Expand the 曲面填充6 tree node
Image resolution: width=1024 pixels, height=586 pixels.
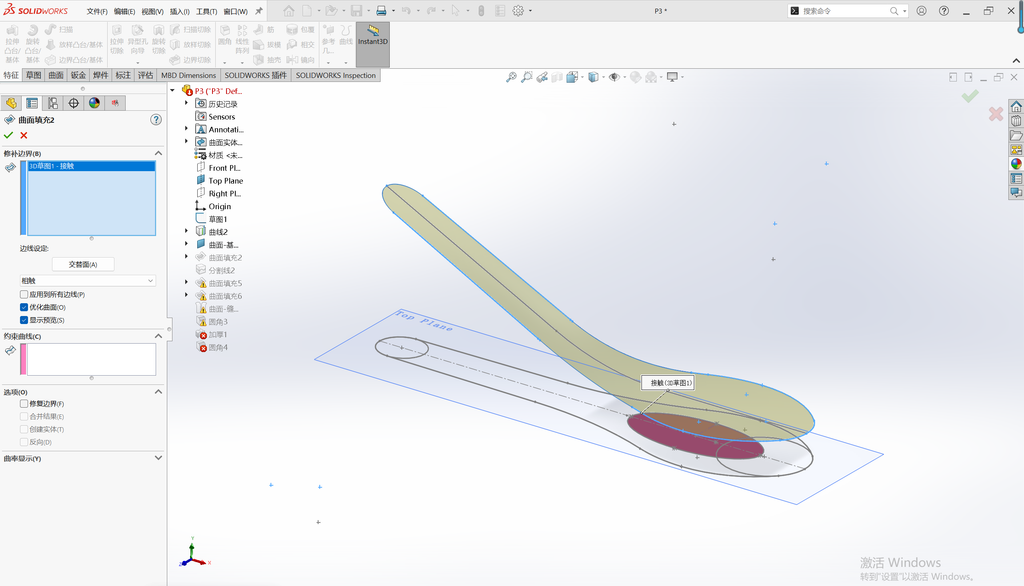[x=186, y=295]
